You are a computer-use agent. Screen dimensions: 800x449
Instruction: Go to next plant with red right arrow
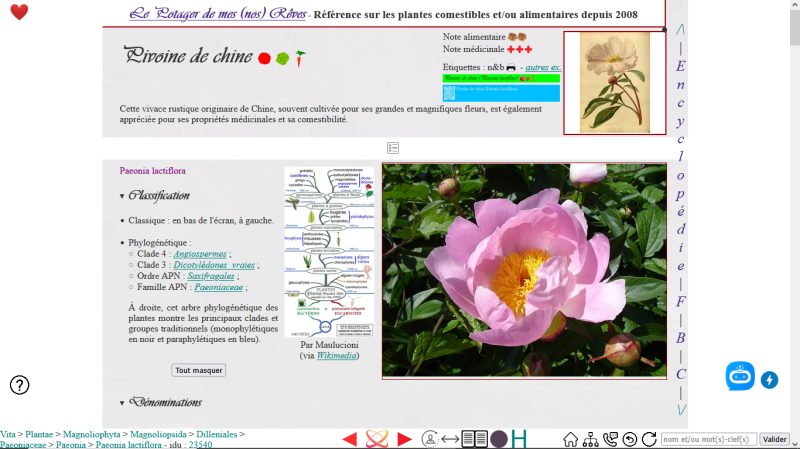coord(405,439)
